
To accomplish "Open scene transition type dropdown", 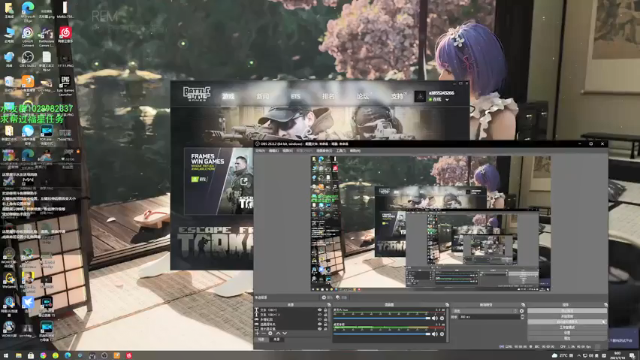I will coord(485,311).
